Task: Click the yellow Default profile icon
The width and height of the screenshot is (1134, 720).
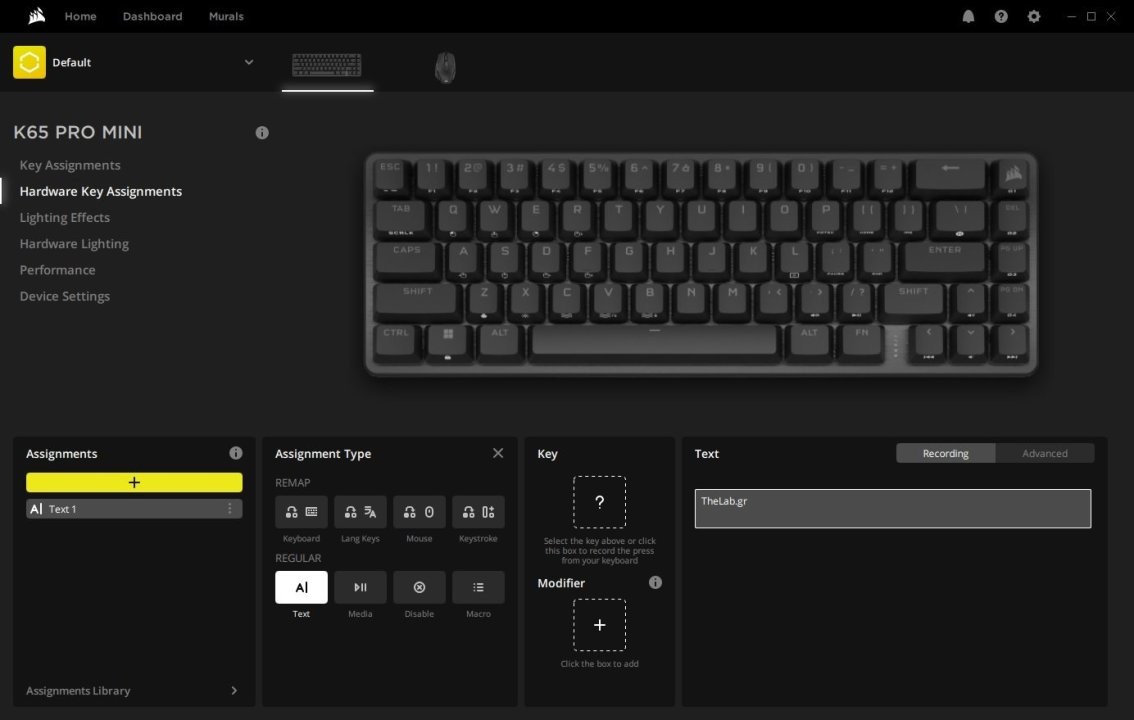Action: coord(29,62)
